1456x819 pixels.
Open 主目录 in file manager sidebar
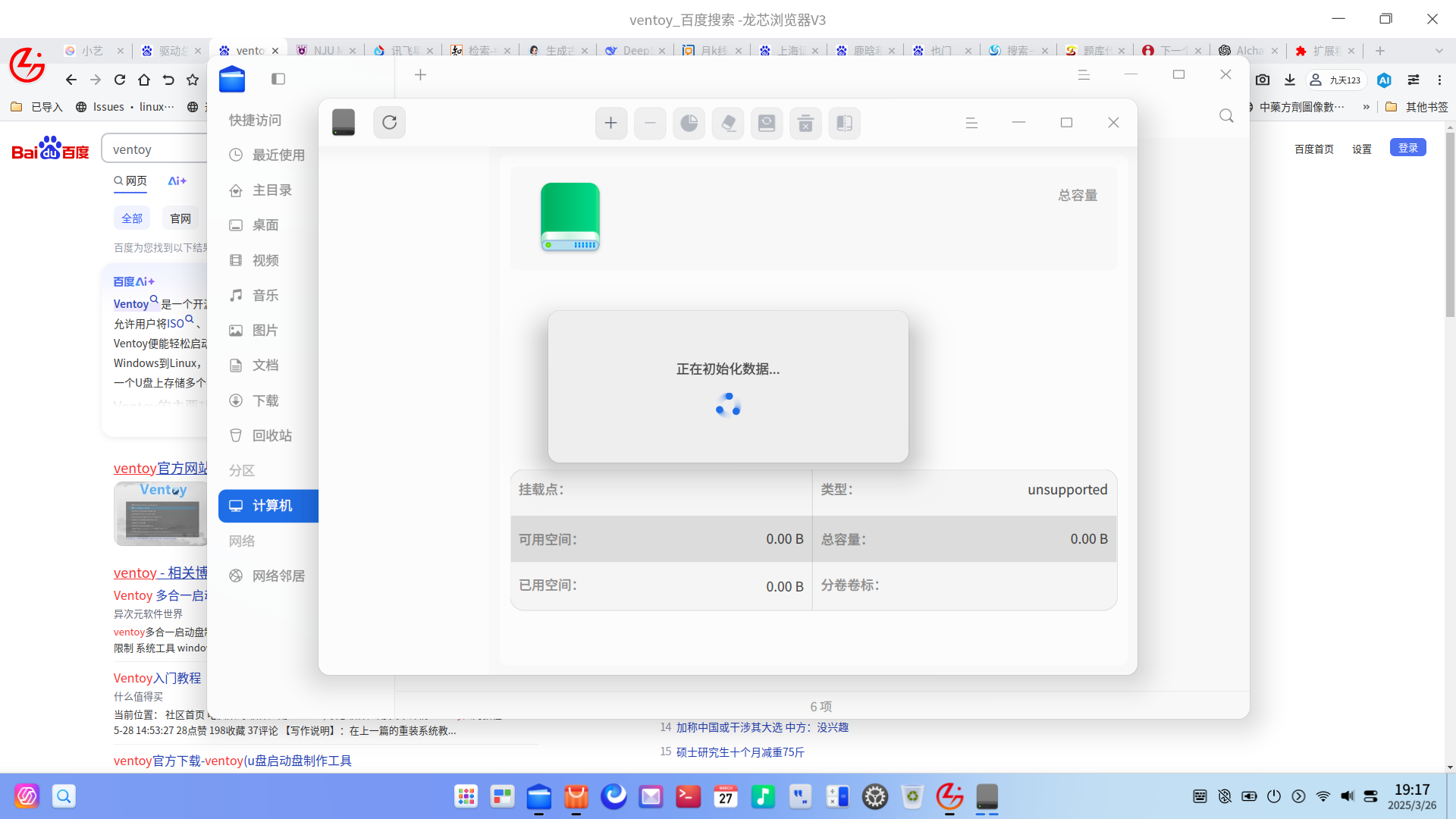click(x=268, y=190)
